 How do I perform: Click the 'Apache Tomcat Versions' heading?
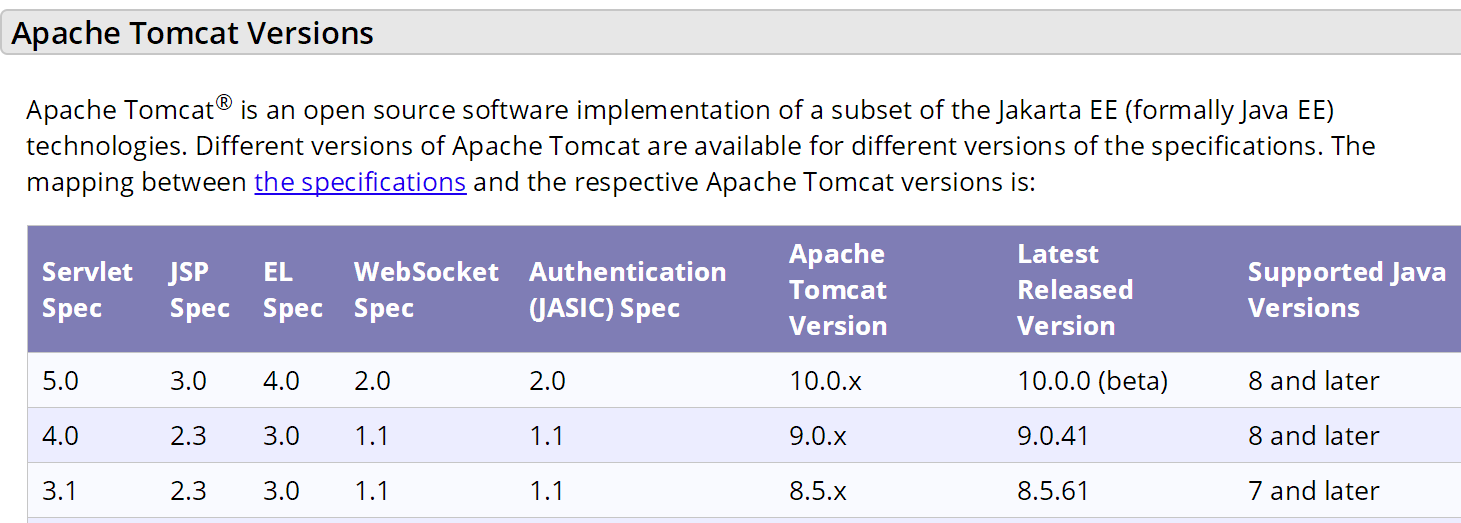tap(193, 33)
